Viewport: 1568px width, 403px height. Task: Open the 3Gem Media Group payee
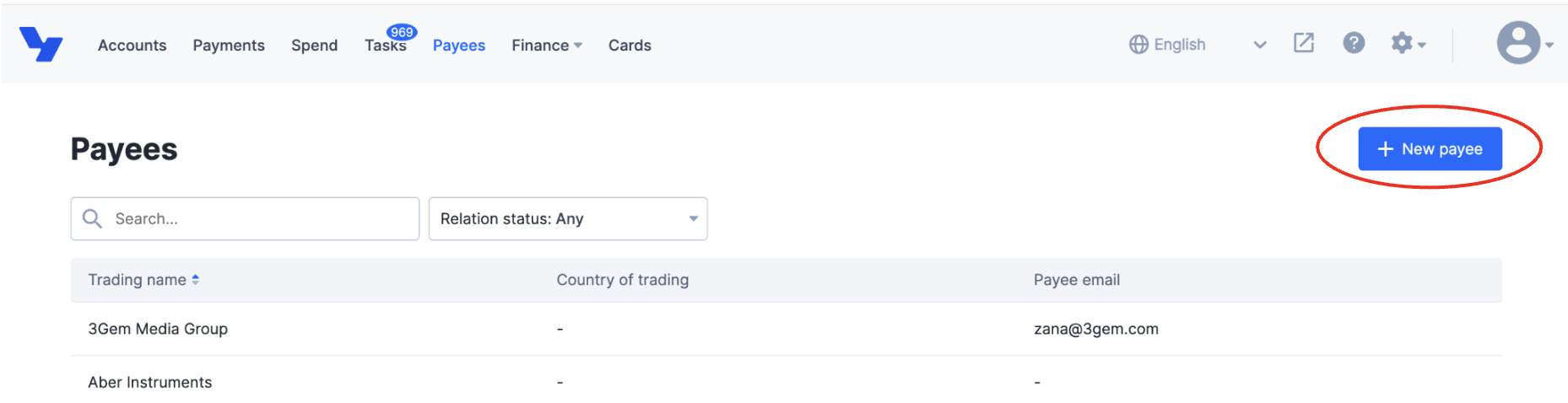pyautogui.click(x=158, y=329)
